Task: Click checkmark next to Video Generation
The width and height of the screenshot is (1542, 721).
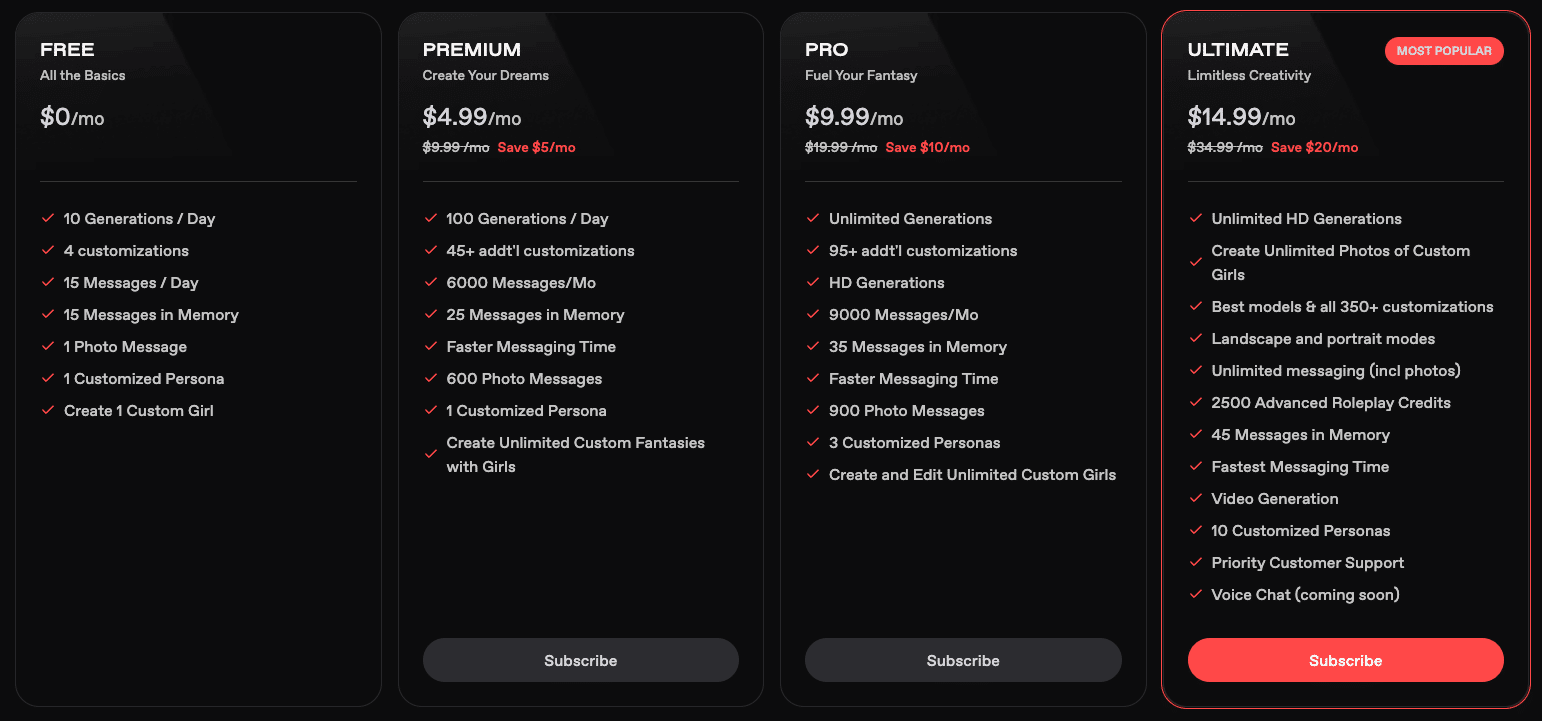Action: (x=1195, y=498)
